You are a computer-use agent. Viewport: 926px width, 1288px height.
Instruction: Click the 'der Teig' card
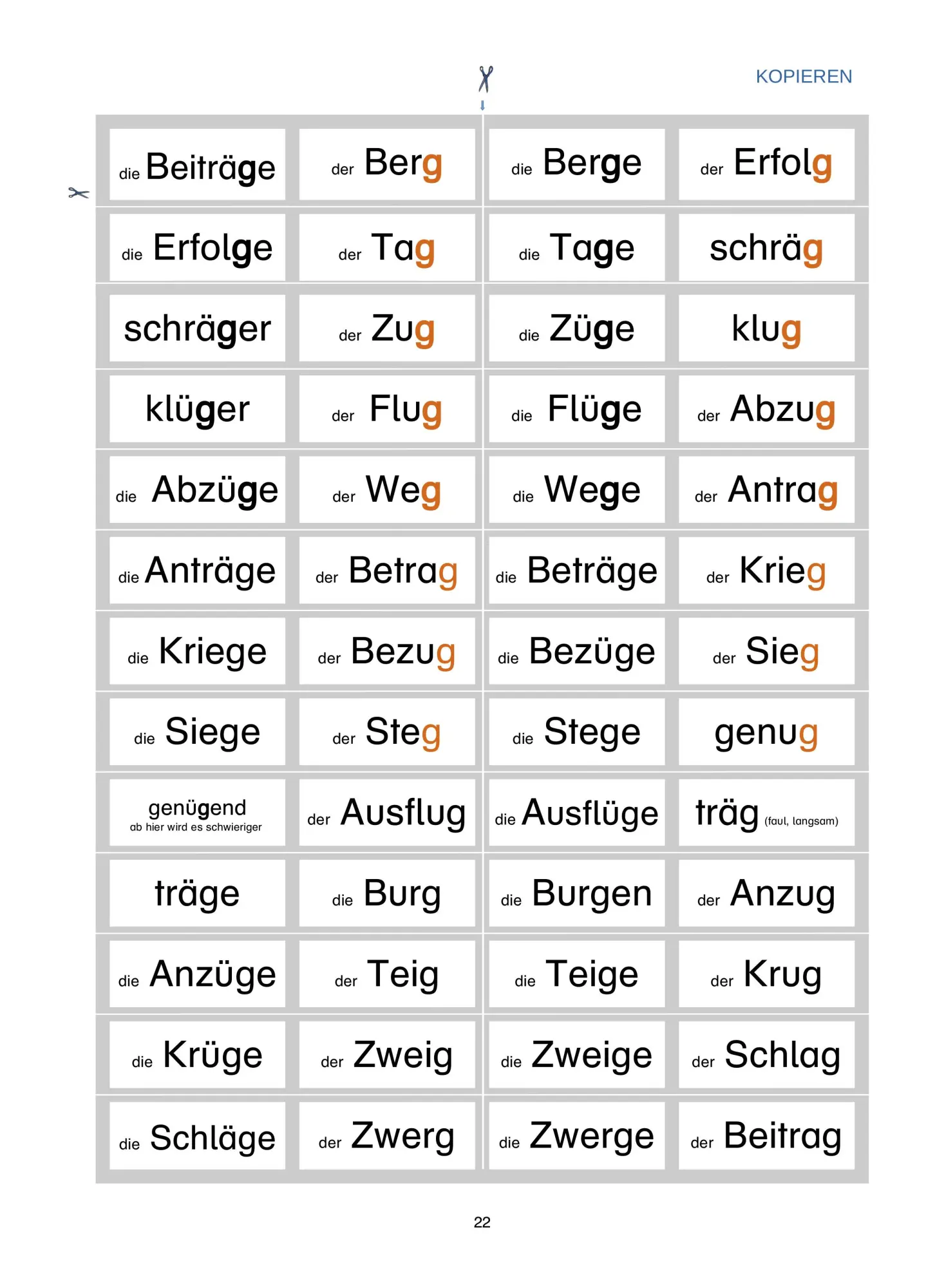pos(387,974)
